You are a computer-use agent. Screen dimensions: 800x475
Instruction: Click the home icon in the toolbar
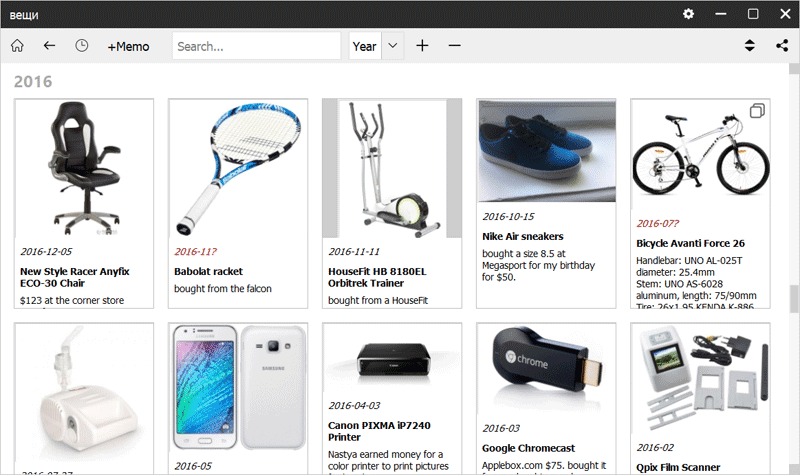coord(17,46)
